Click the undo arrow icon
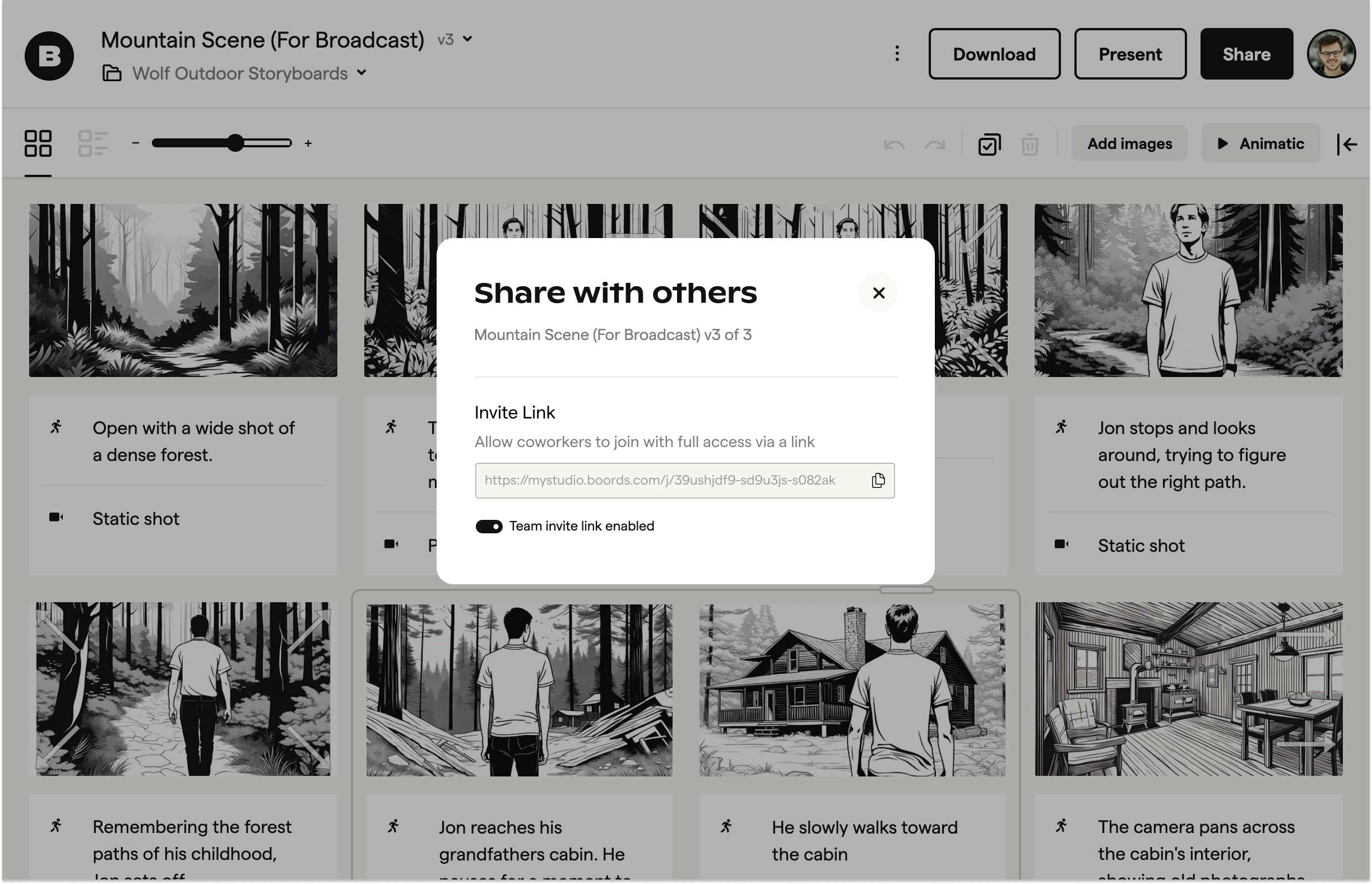Screen dimensions: 1372x884 click(x=893, y=144)
